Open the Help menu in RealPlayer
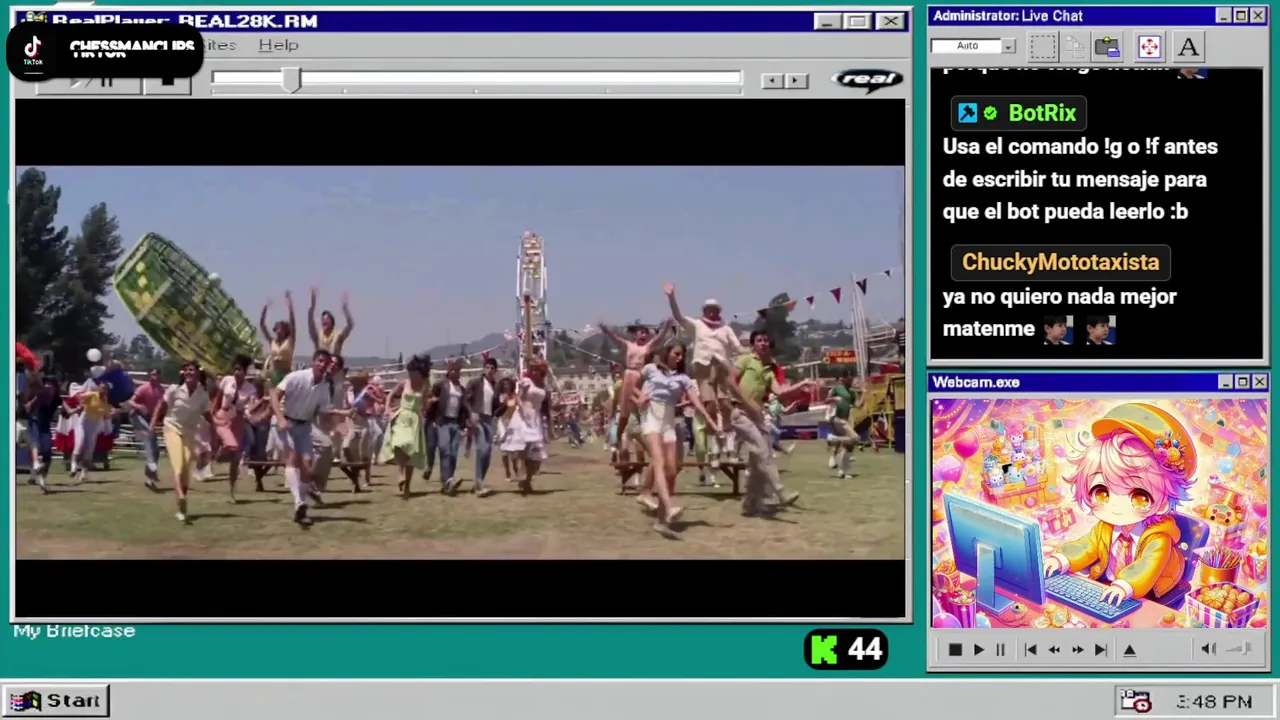 [278, 45]
